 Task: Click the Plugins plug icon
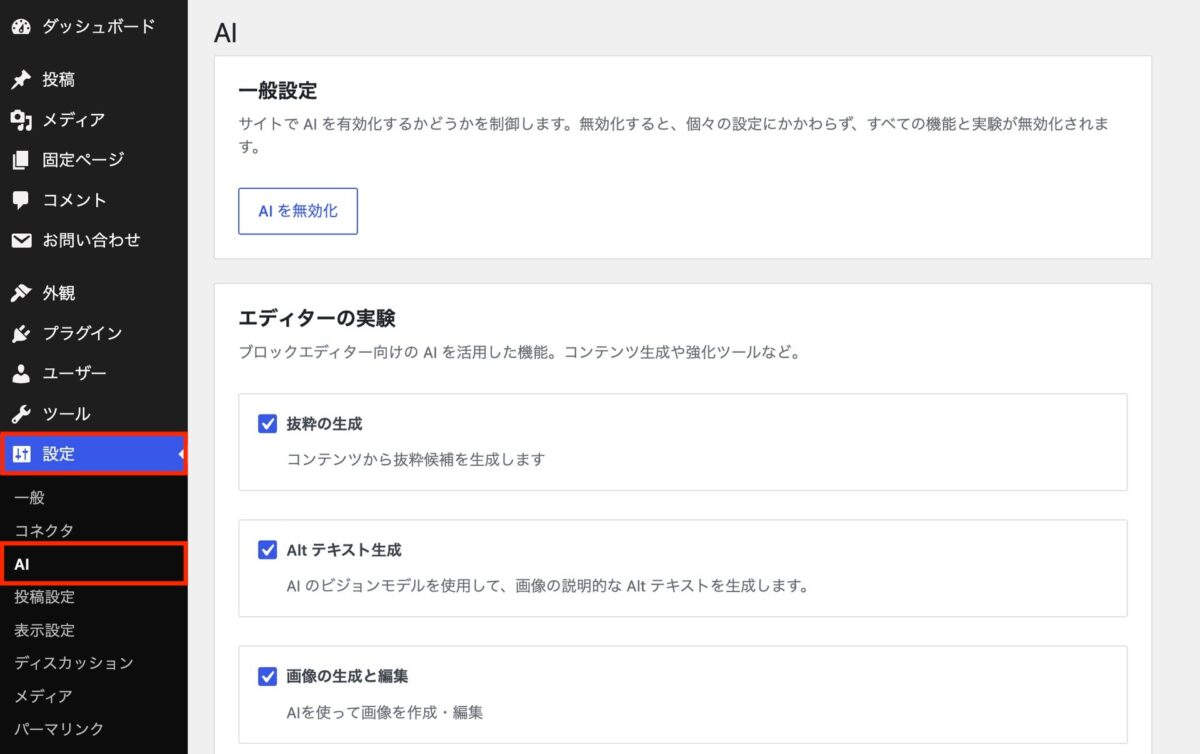point(21,334)
